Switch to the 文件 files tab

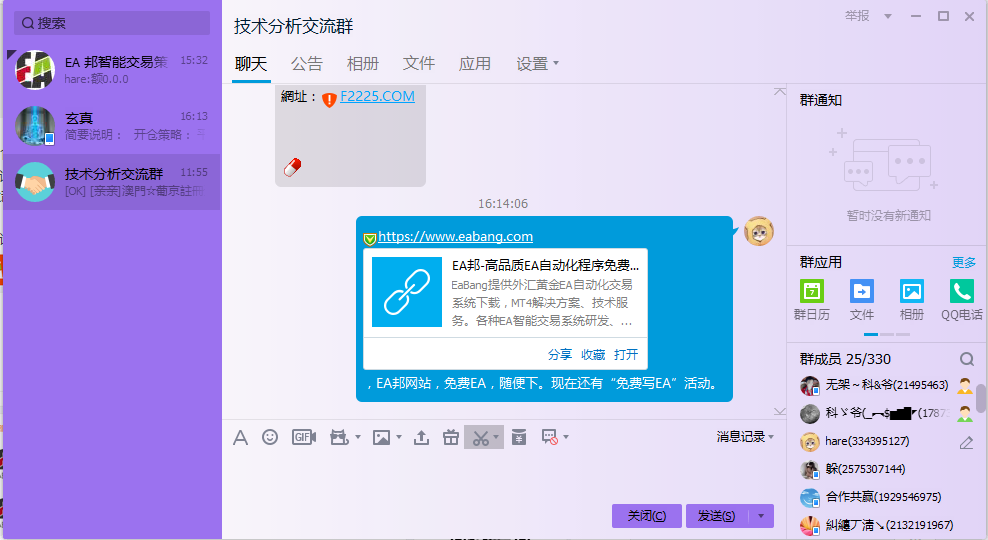coord(419,64)
